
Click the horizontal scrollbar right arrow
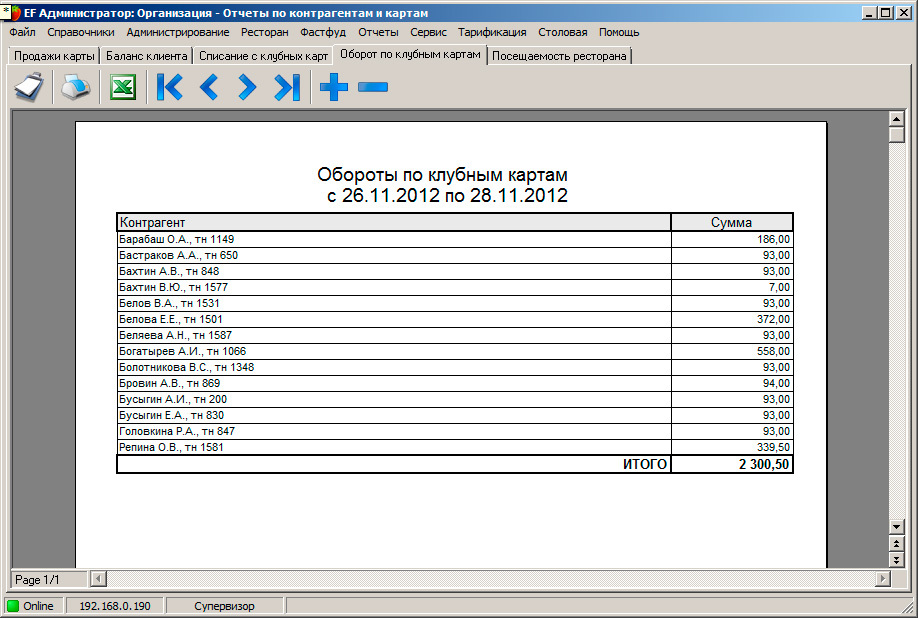pos(882,579)
